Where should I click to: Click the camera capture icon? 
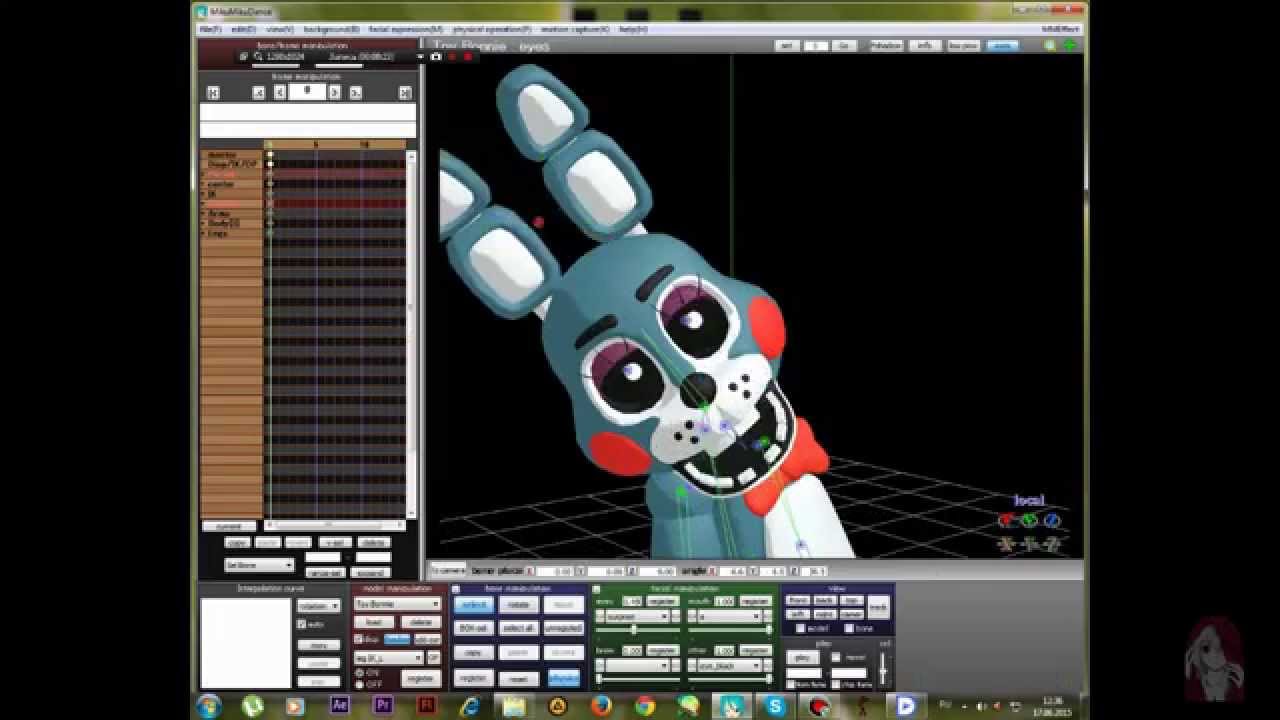(436, 57)
